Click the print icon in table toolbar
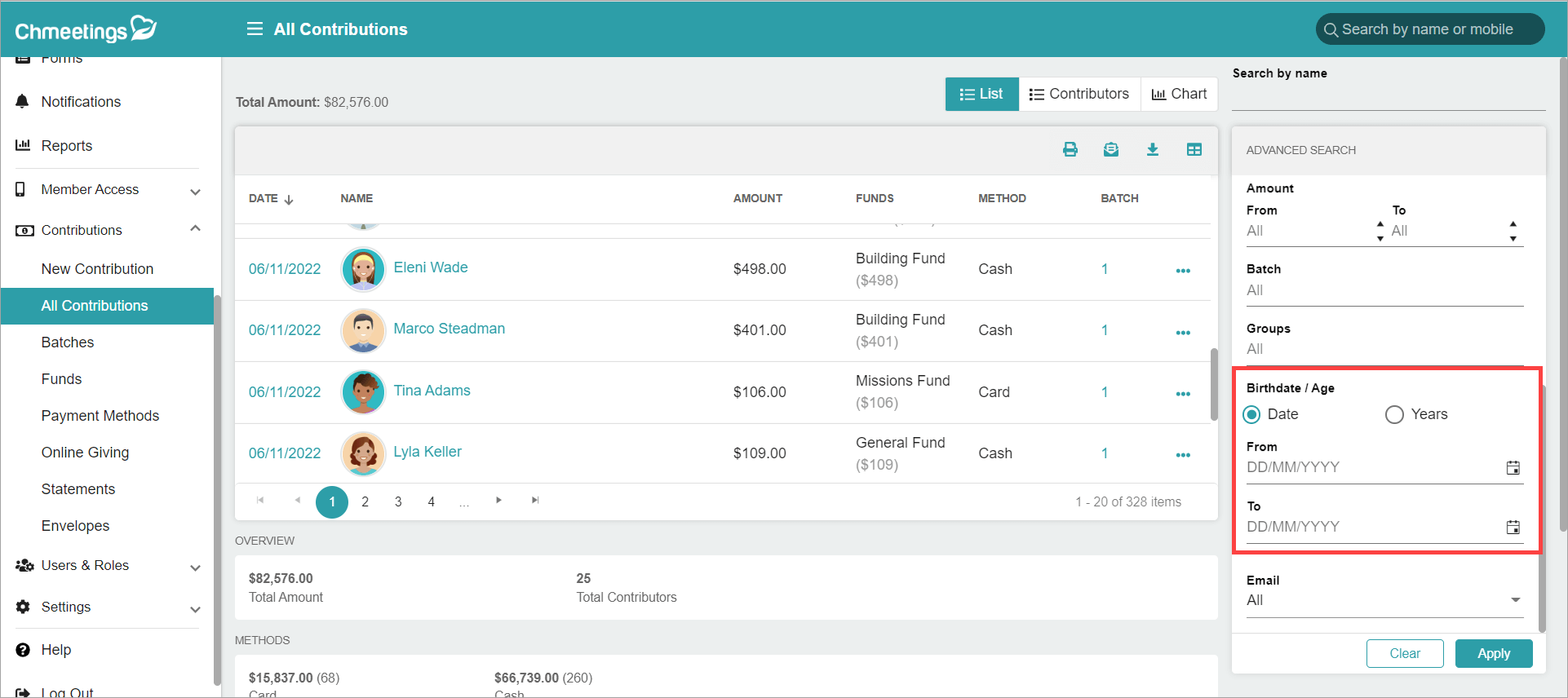 click(x=1070, y=149)
